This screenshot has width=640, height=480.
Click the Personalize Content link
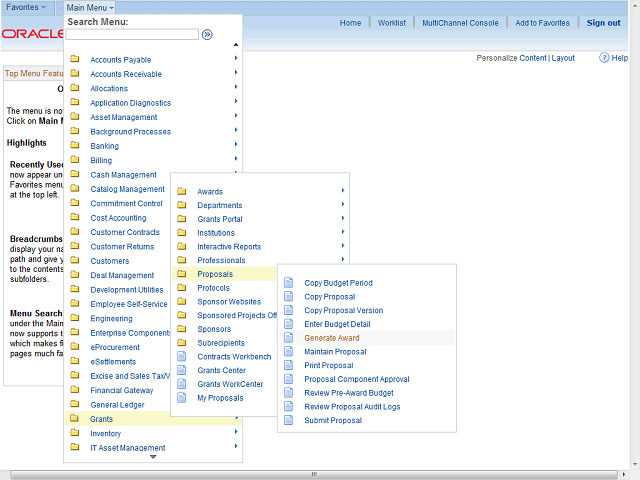511,58
